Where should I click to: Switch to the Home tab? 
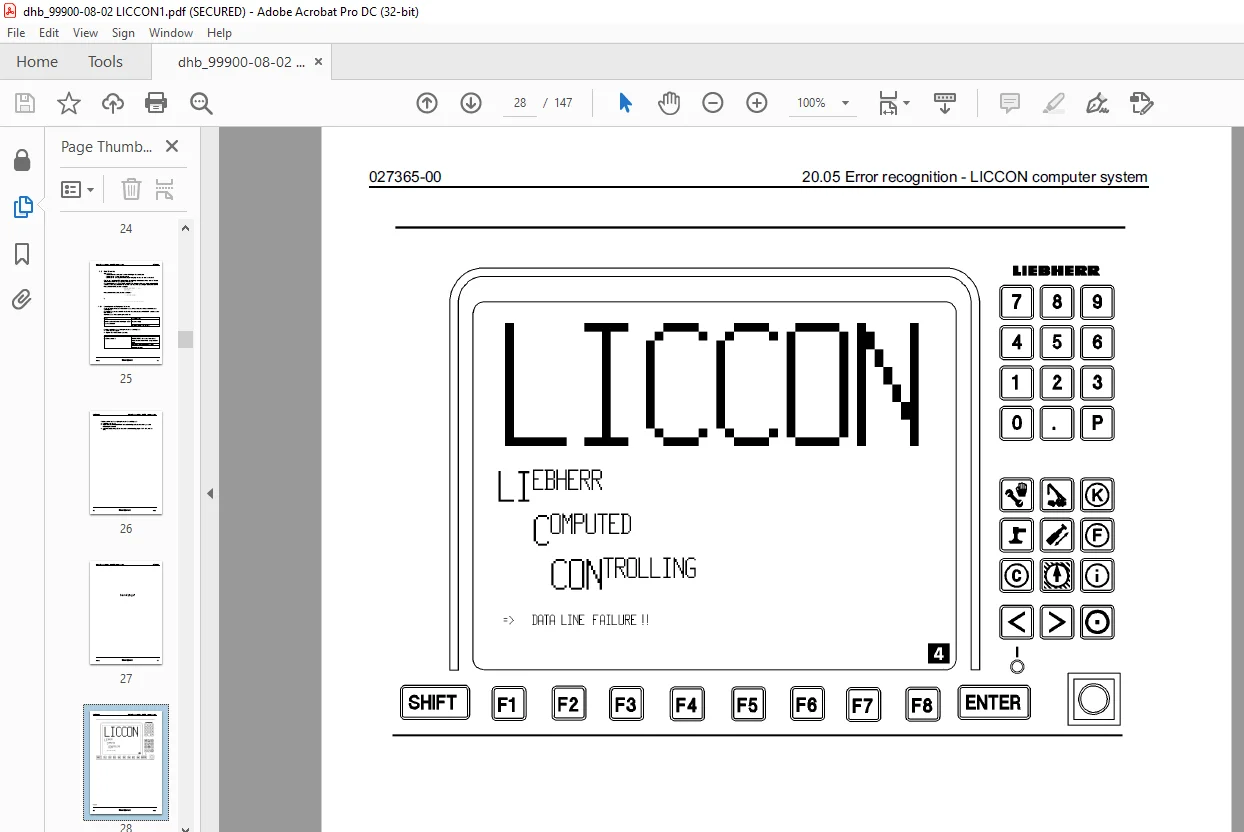[37, 61]
